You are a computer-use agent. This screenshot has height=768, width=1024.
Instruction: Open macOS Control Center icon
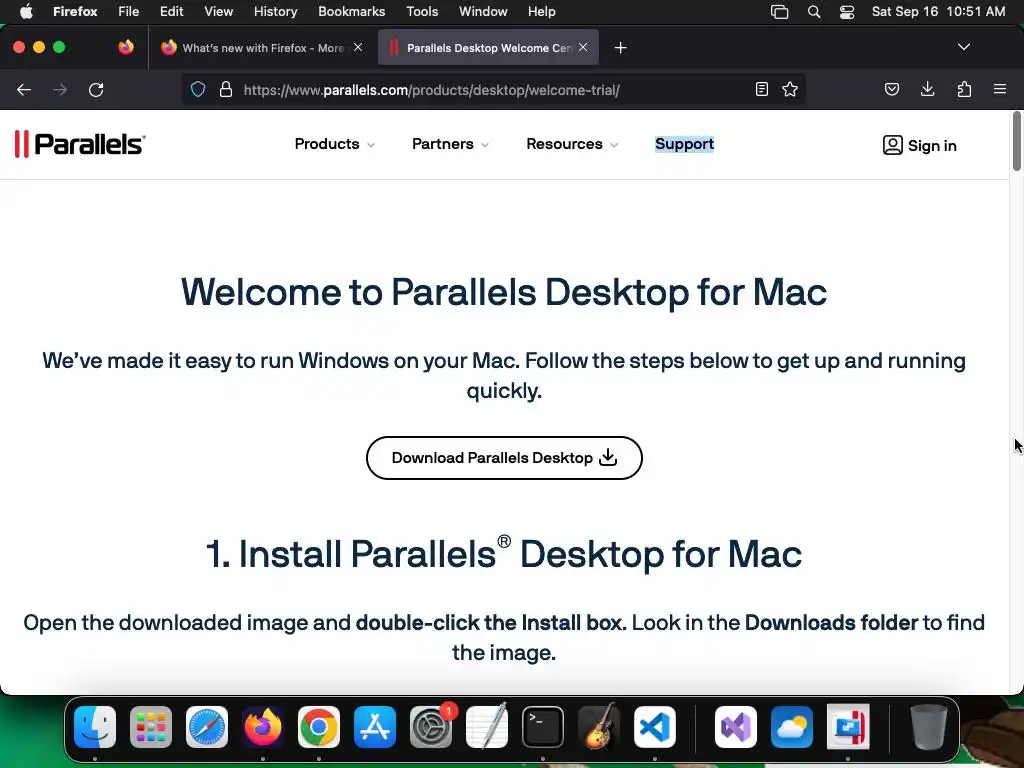847,12
